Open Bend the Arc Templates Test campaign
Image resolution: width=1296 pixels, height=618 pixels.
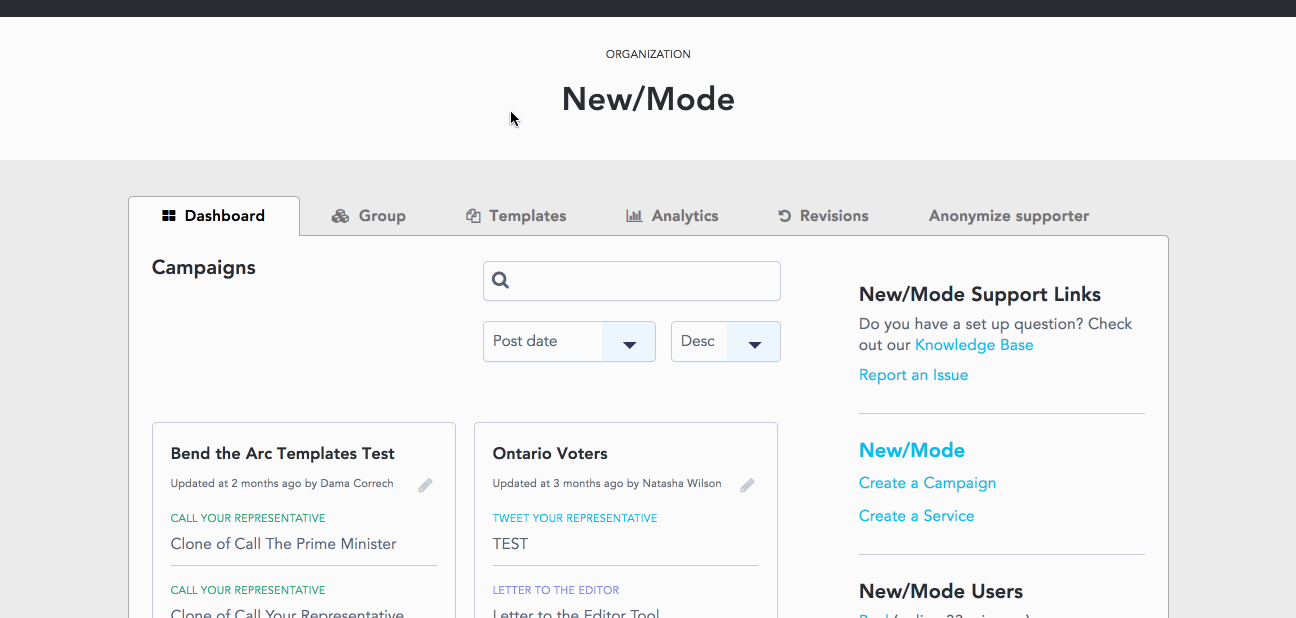tap(283, 454)
